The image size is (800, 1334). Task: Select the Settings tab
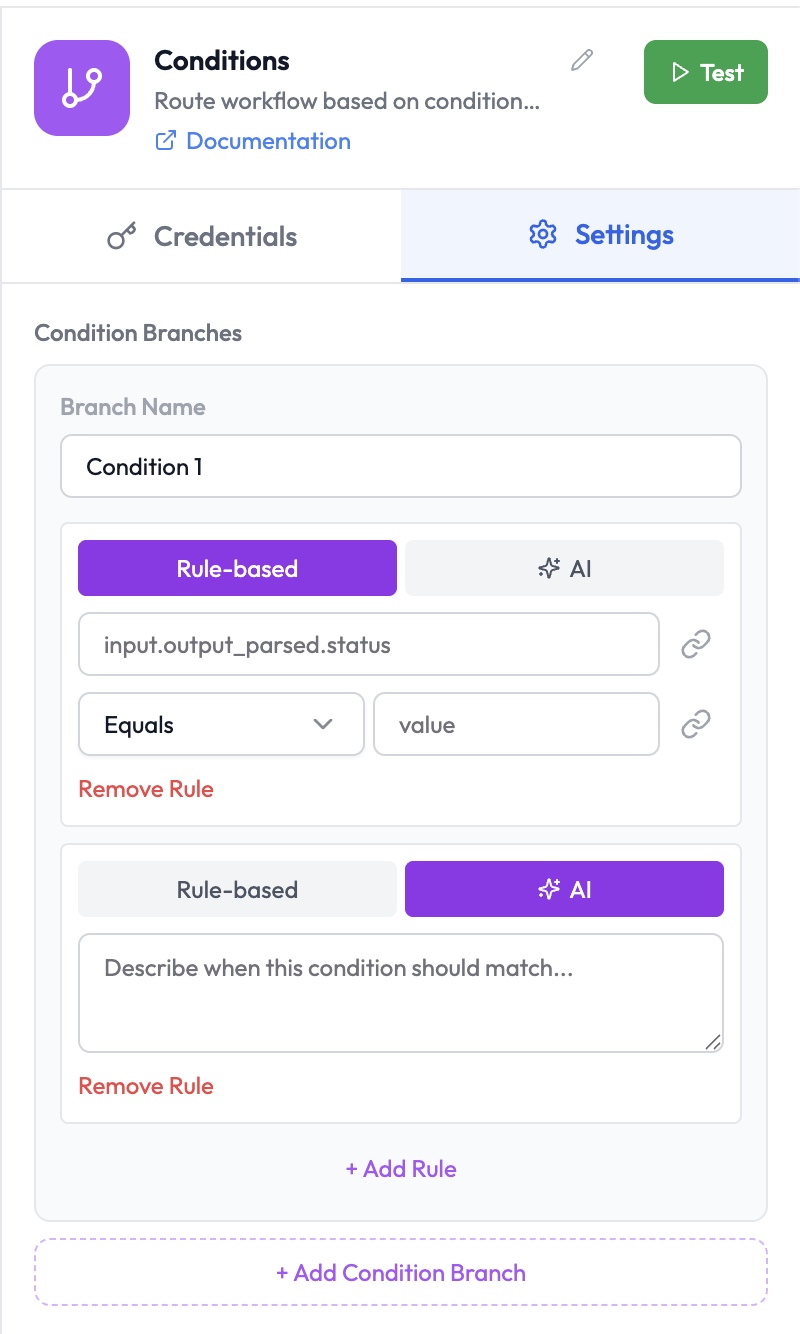click(600, 234)
